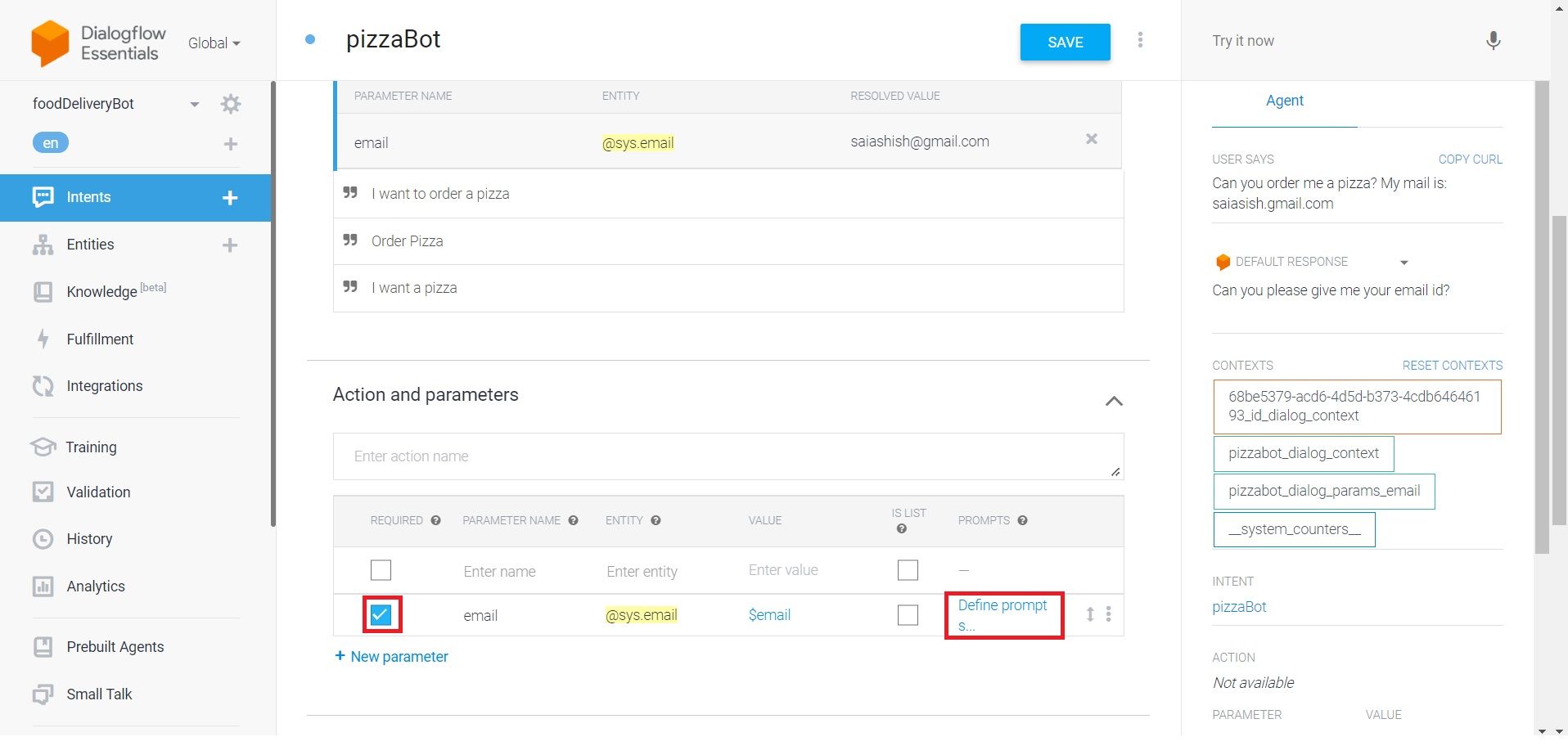The width and height of the screenshot is (1568, 746).
Task: Click the Enter action name field
Action: coord(728,456)
